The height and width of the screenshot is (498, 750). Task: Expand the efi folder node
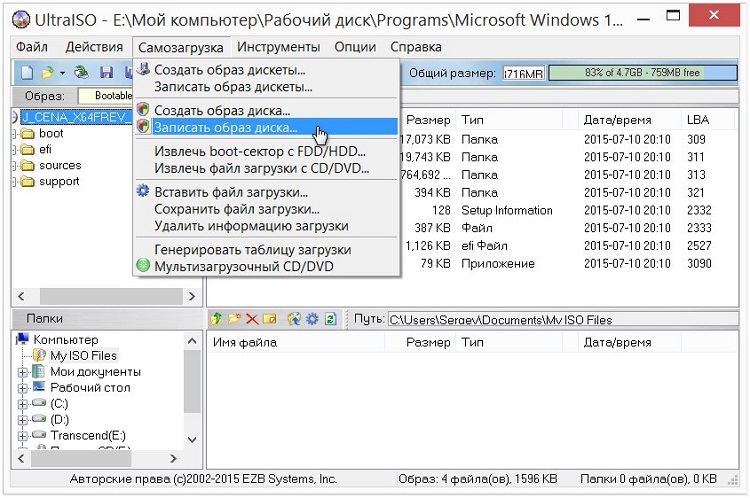(14, 150)
